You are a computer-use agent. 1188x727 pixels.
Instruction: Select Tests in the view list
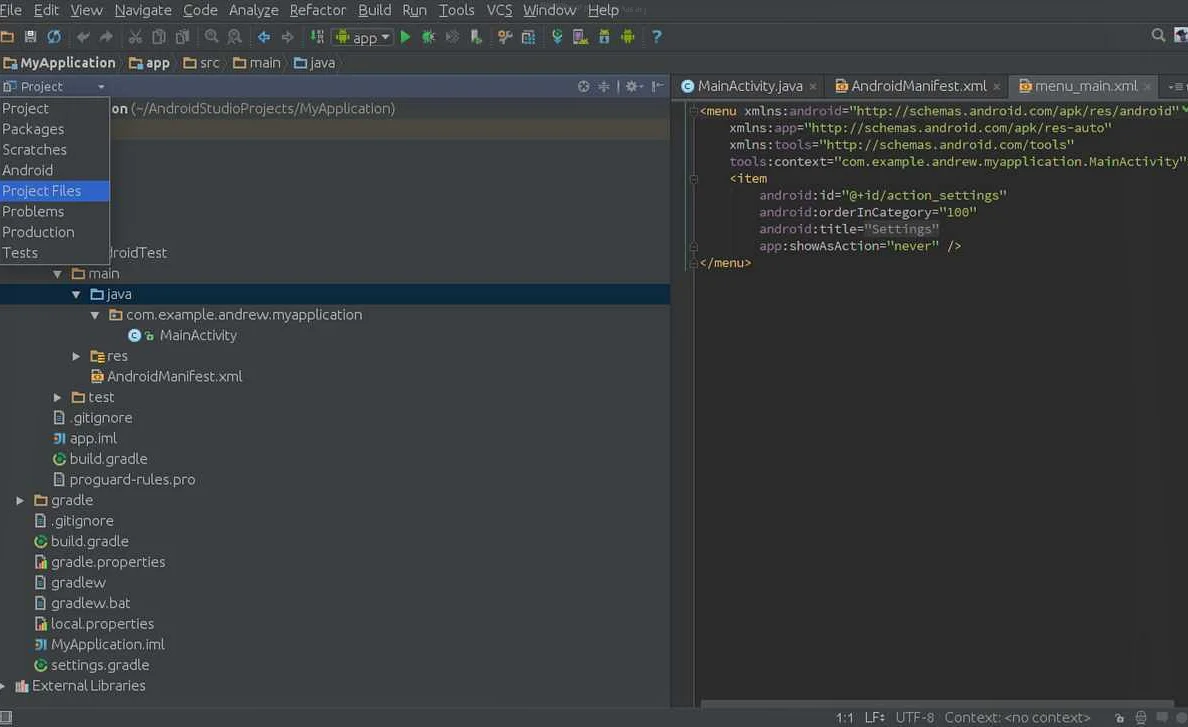coord(55,252)
